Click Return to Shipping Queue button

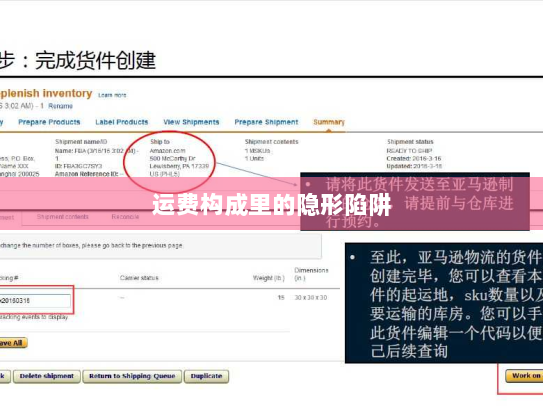click(132, 376)
